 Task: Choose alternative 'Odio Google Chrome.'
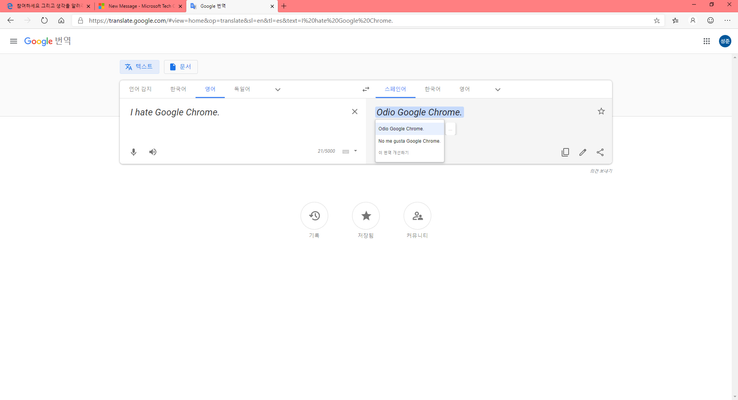(409, 128)
